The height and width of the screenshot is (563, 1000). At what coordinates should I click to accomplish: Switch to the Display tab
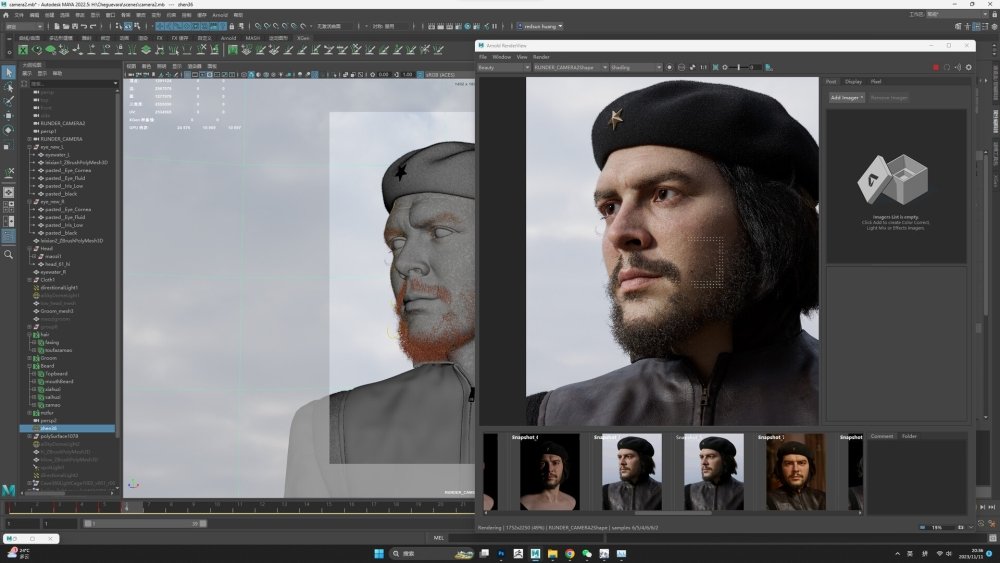[x=853, y=82]
